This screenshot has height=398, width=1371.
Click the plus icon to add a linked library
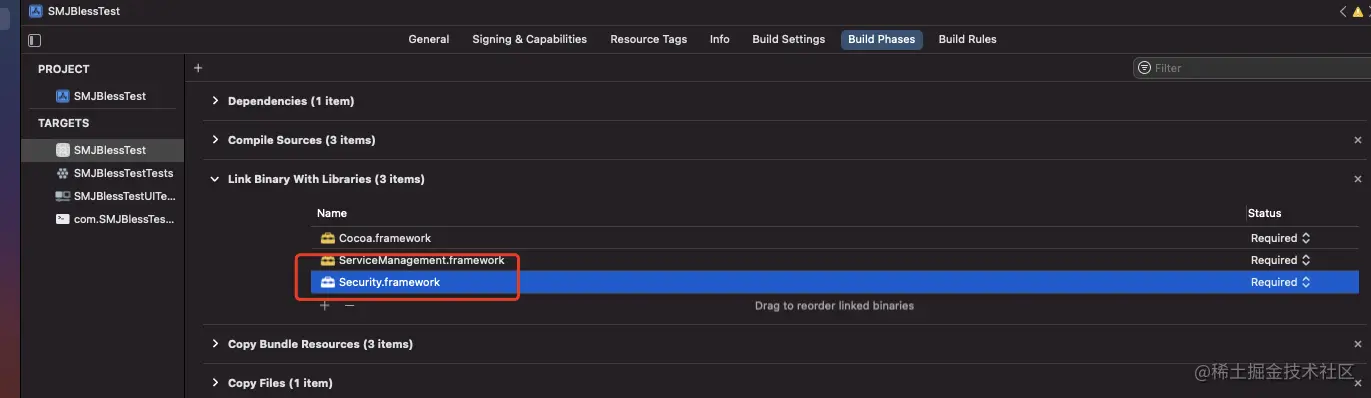coord(324,305)
